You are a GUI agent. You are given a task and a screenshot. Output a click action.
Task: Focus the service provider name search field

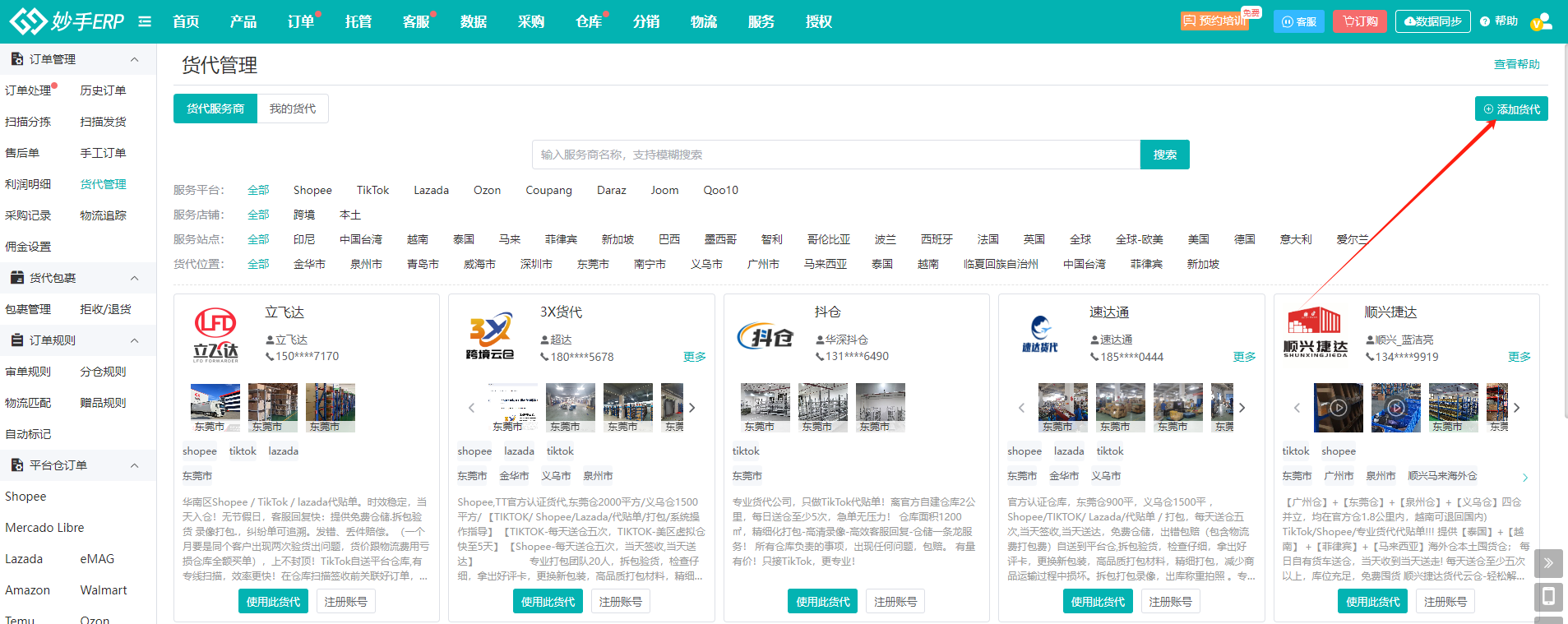[836, 155]
